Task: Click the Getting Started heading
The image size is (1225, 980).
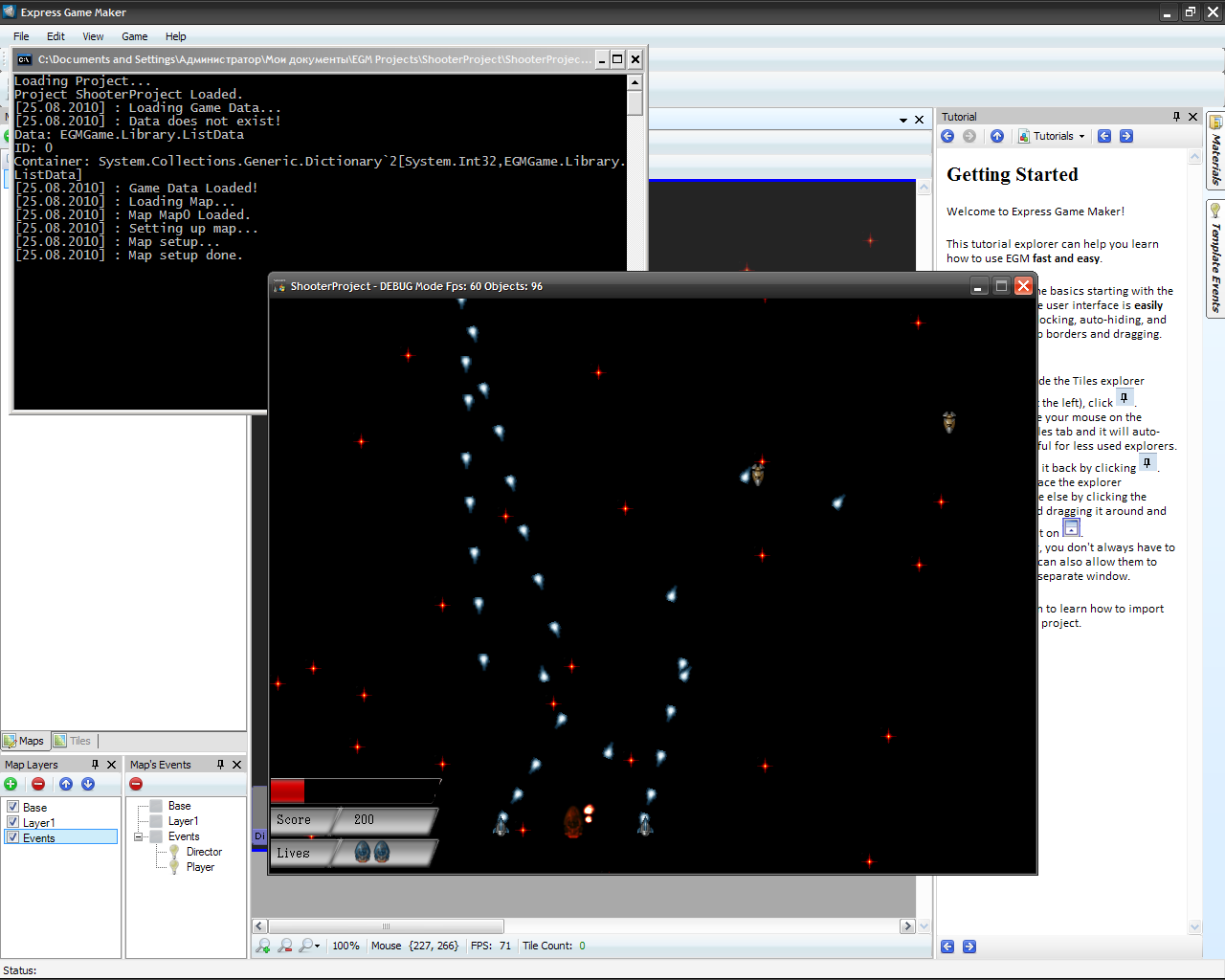Action: (x=1013, y=174)
